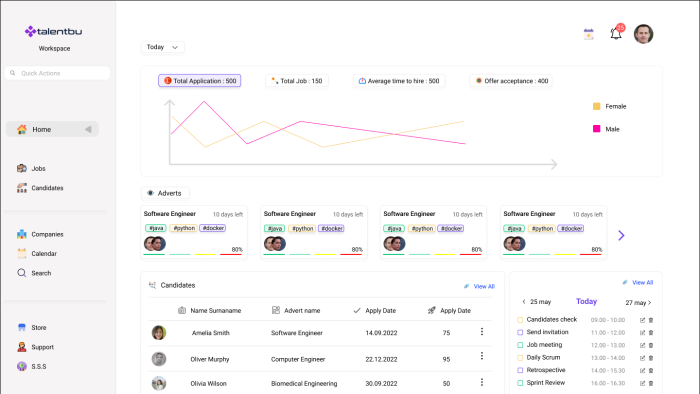Open Calendar in the sidebar
Screen dimensions: 700x394
click(37, 253)
